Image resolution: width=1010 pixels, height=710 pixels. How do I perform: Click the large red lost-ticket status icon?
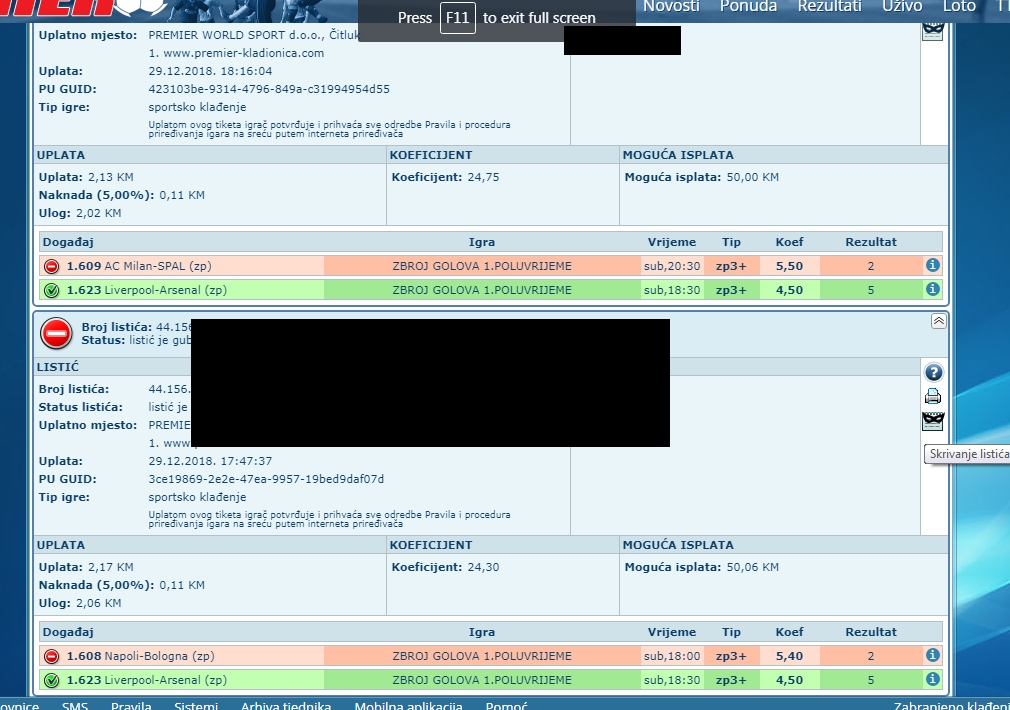click(x=56, y=334)
